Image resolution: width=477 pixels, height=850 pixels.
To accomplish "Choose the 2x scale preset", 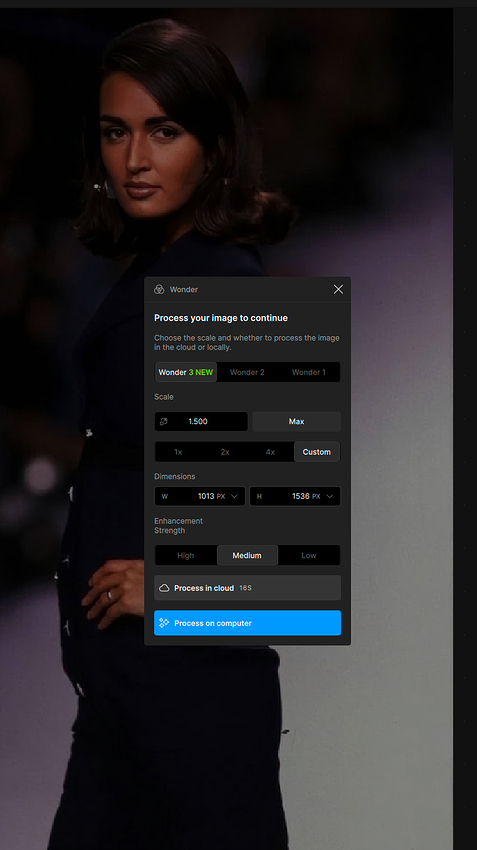I will coord(225,452).
